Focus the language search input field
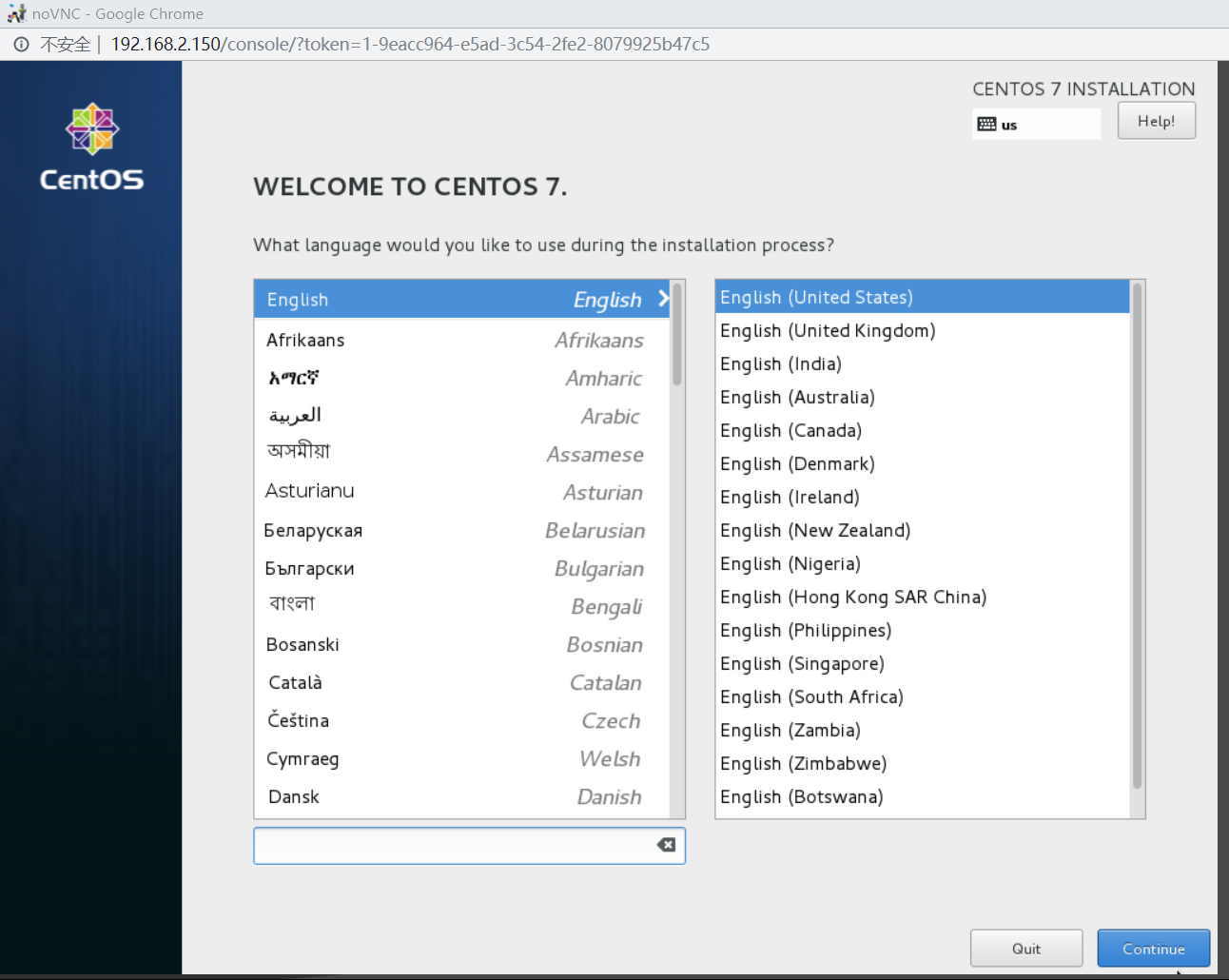Image resolution: width=1229 pixels, height=980 pixels. [469, 846]
